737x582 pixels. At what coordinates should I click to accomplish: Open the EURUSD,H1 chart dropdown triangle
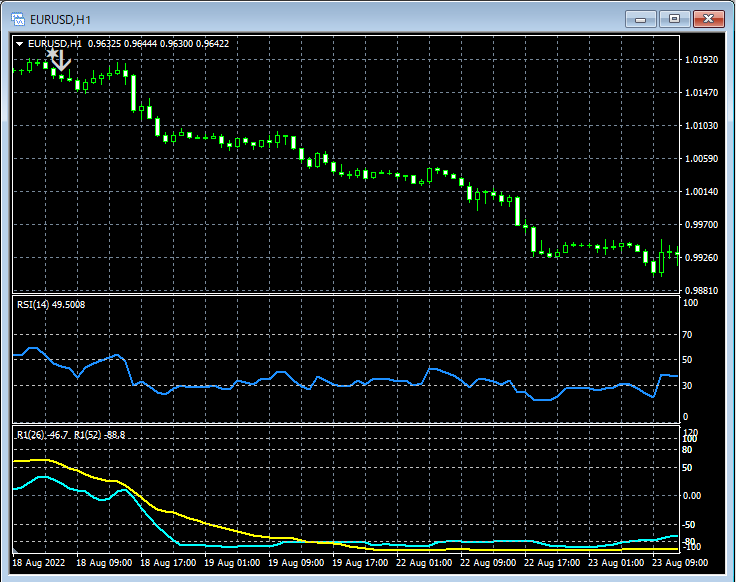coord(20,44)
